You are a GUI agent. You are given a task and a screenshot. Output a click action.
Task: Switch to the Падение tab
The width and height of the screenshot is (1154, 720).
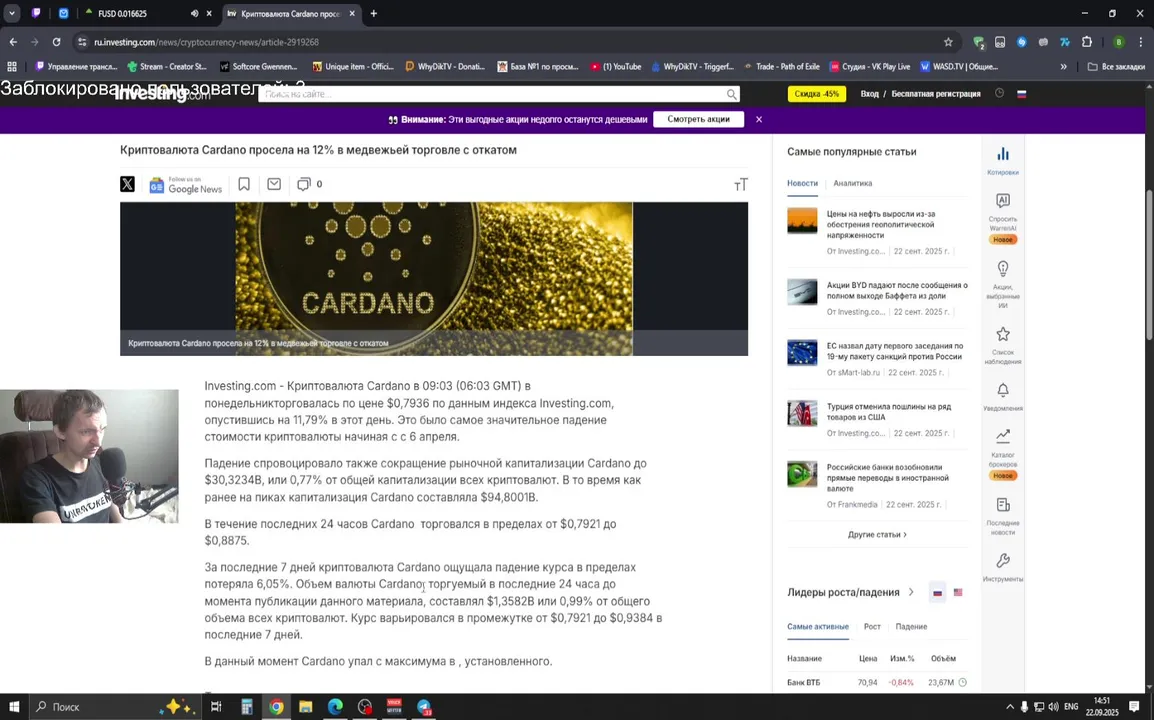(911, 627)
